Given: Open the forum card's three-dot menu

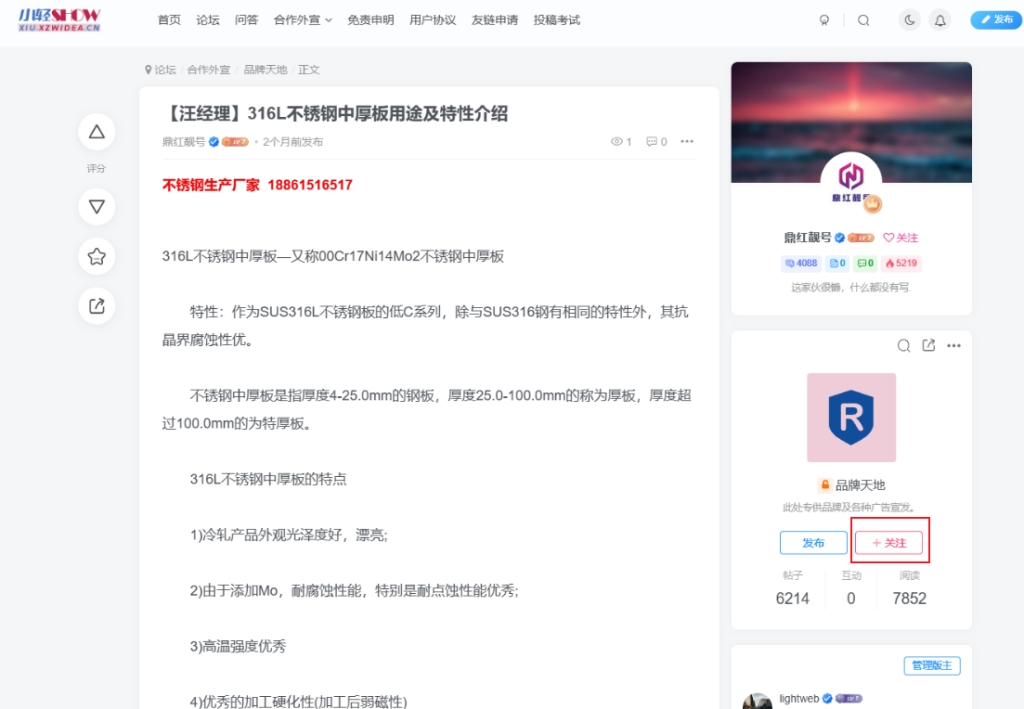Looking at the screenshot, I should coord(954,346).
